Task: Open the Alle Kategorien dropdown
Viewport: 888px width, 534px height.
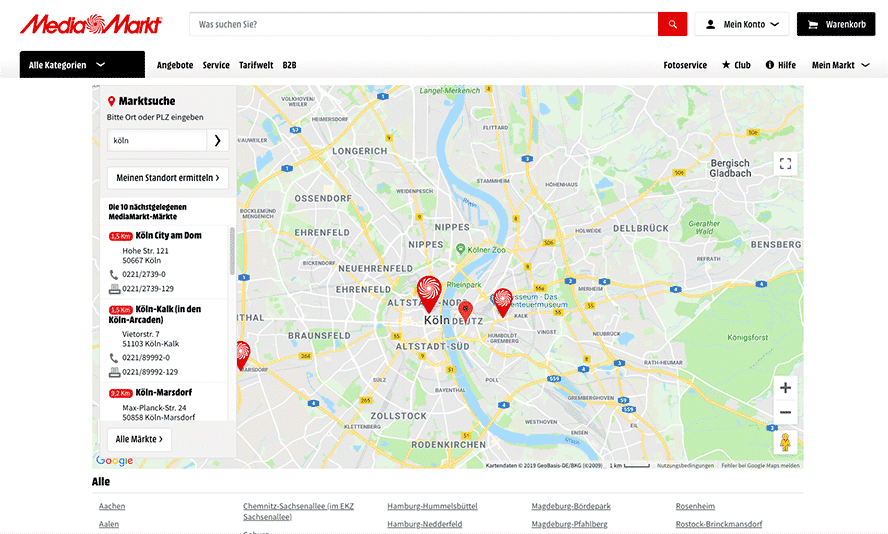Action: 82,65
